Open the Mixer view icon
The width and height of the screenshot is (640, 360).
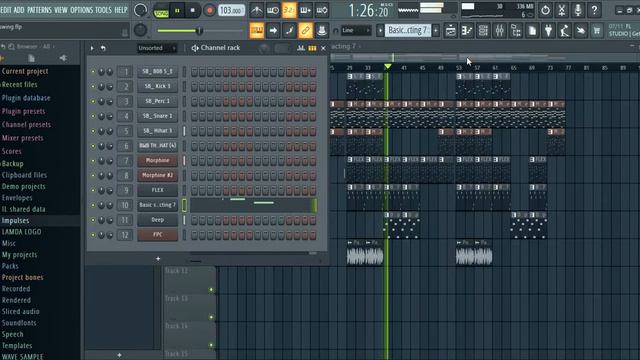tap(500, 31)
